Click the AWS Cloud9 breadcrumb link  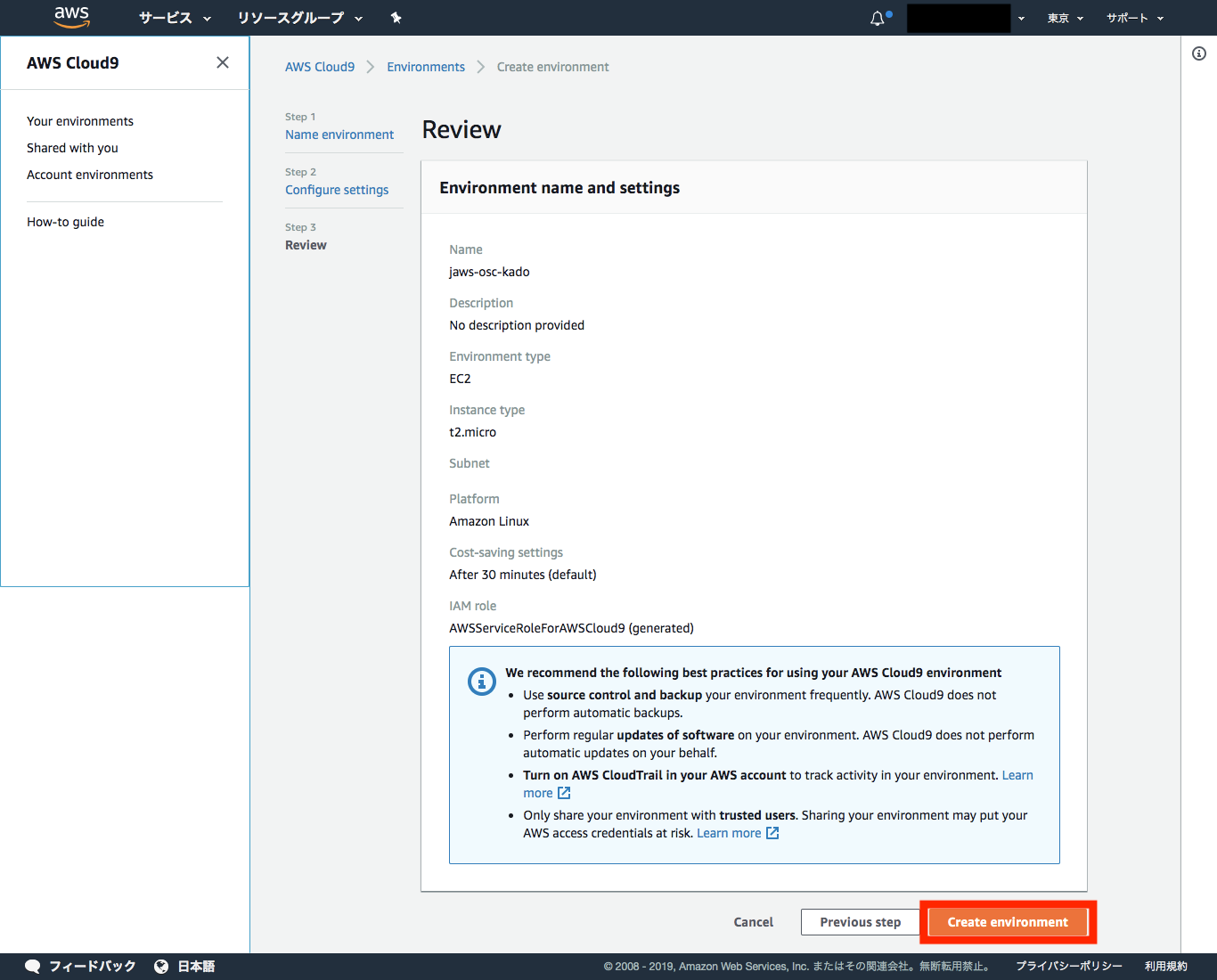pyautogui.click(x=320, y=67)
